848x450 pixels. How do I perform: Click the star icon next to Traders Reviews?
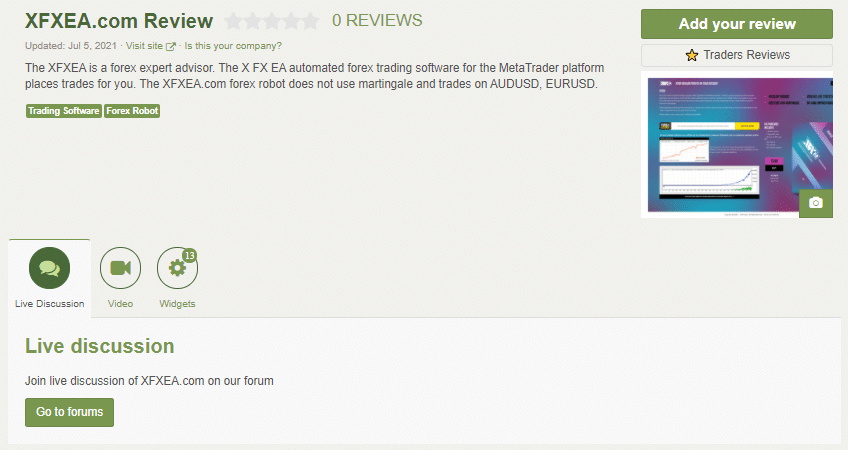coord(692,55)
